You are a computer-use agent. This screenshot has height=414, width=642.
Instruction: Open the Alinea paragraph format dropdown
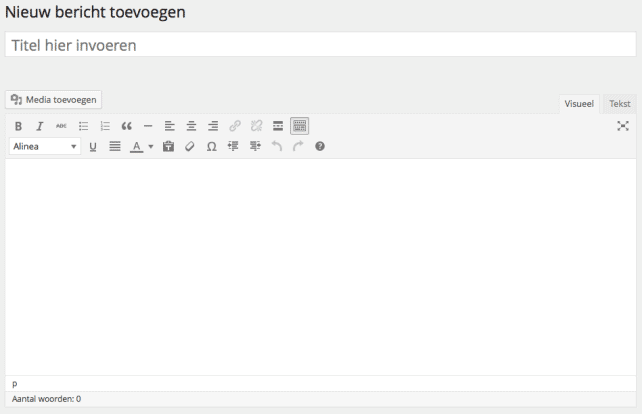pos(45,147)
